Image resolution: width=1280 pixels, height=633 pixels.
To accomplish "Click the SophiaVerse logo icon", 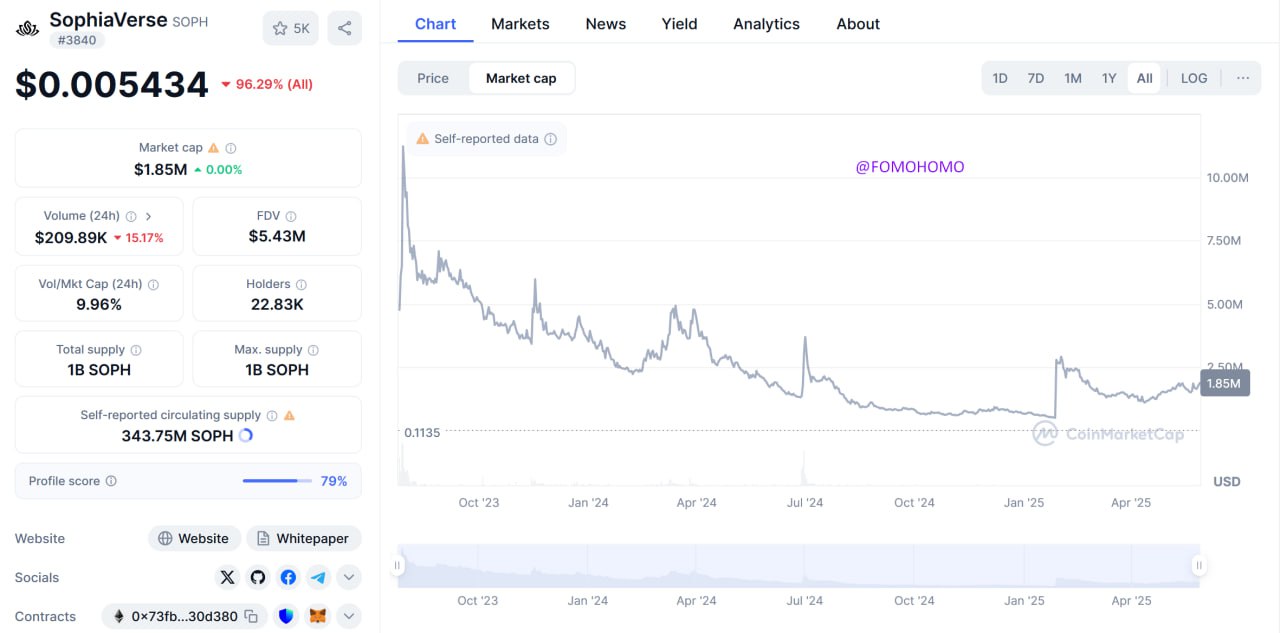I will [28, 28].
